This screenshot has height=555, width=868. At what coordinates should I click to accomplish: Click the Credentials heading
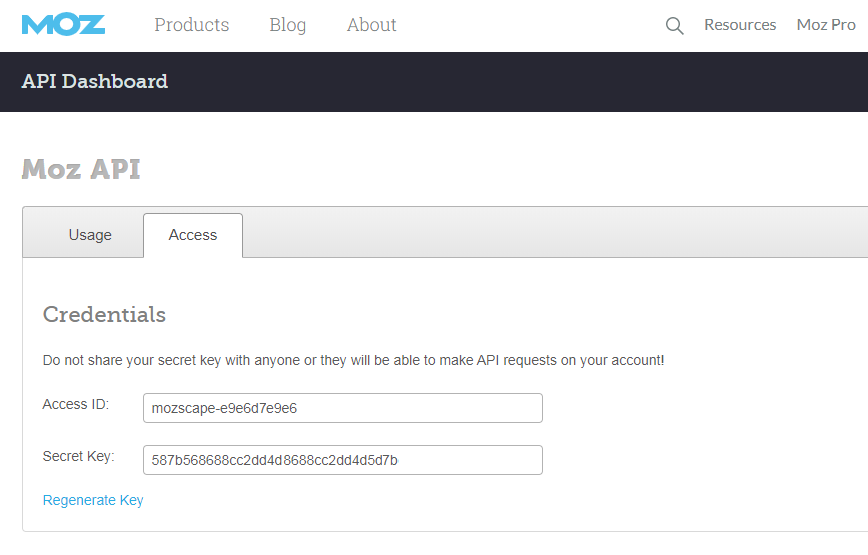(104, 314)
